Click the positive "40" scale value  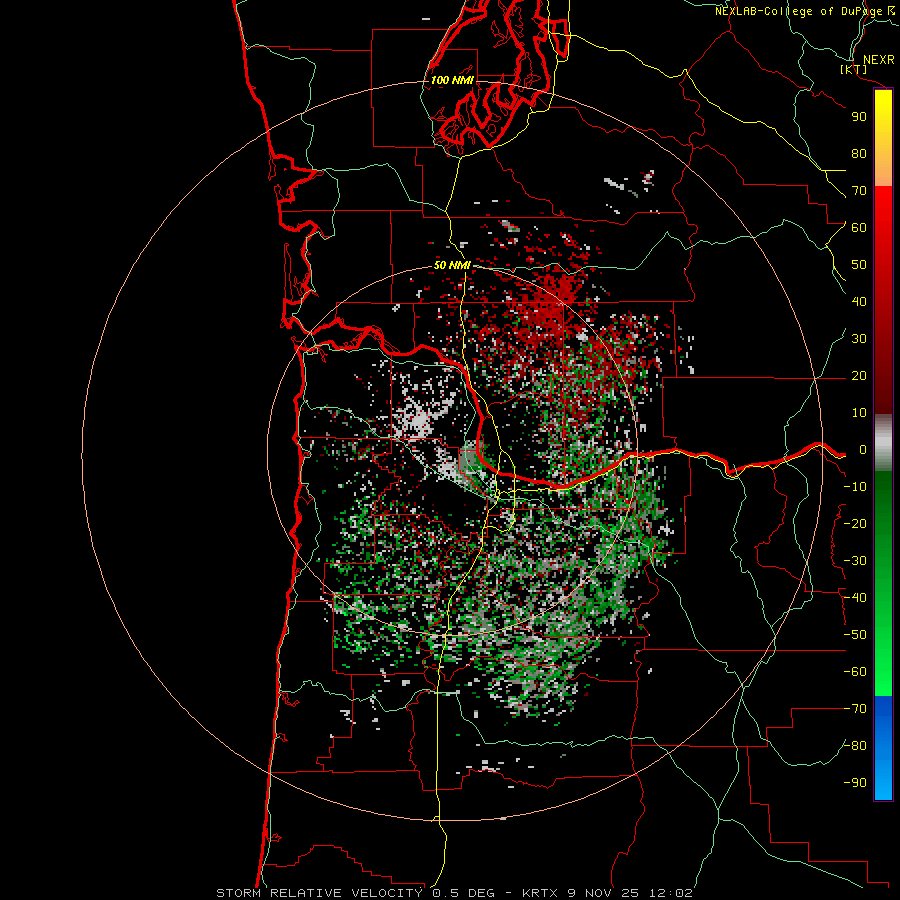[x=859, y=302]
